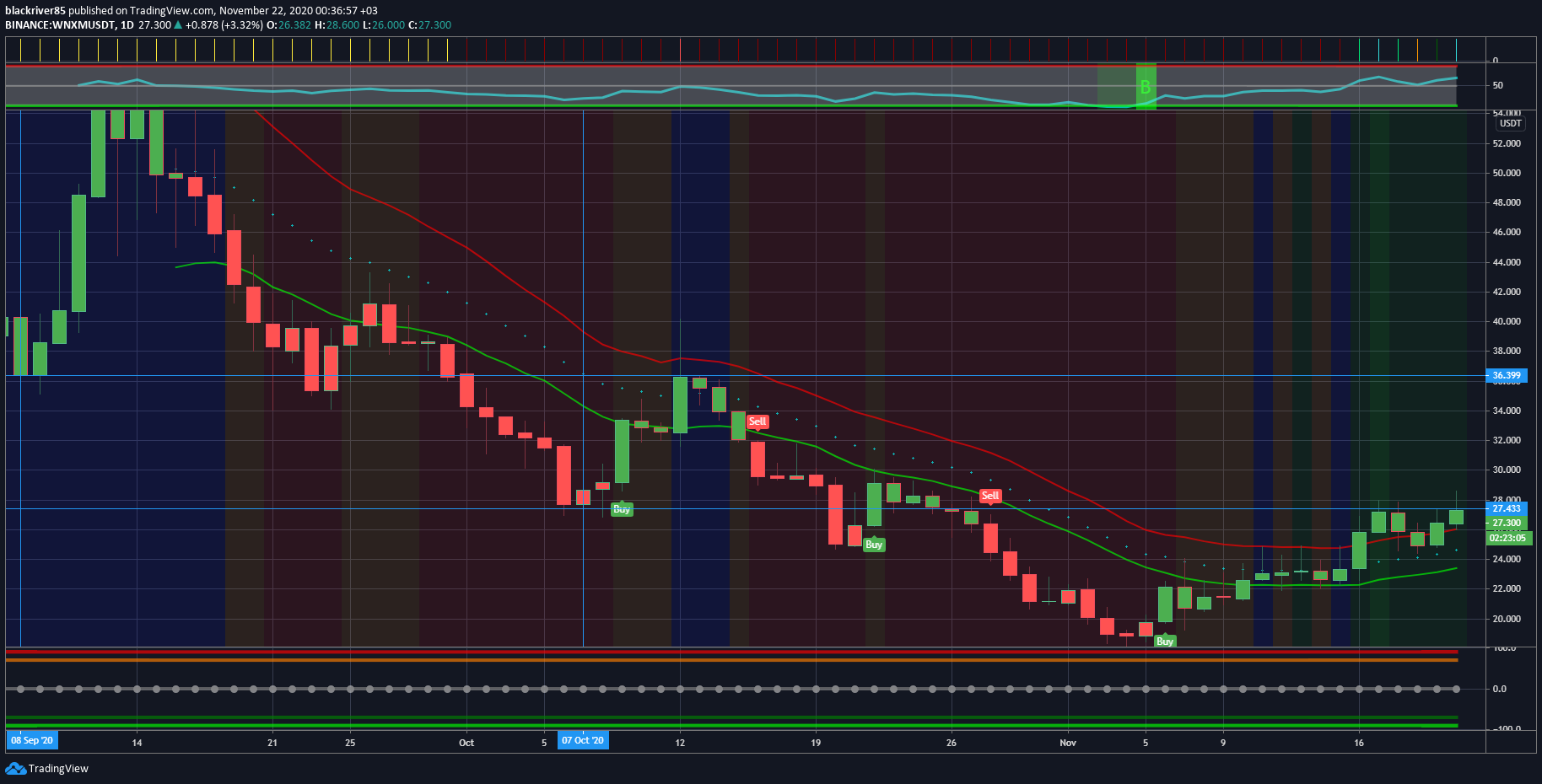Click the 14 date label on time axis
1542x784 pixels.
click(x=137, y=743)
